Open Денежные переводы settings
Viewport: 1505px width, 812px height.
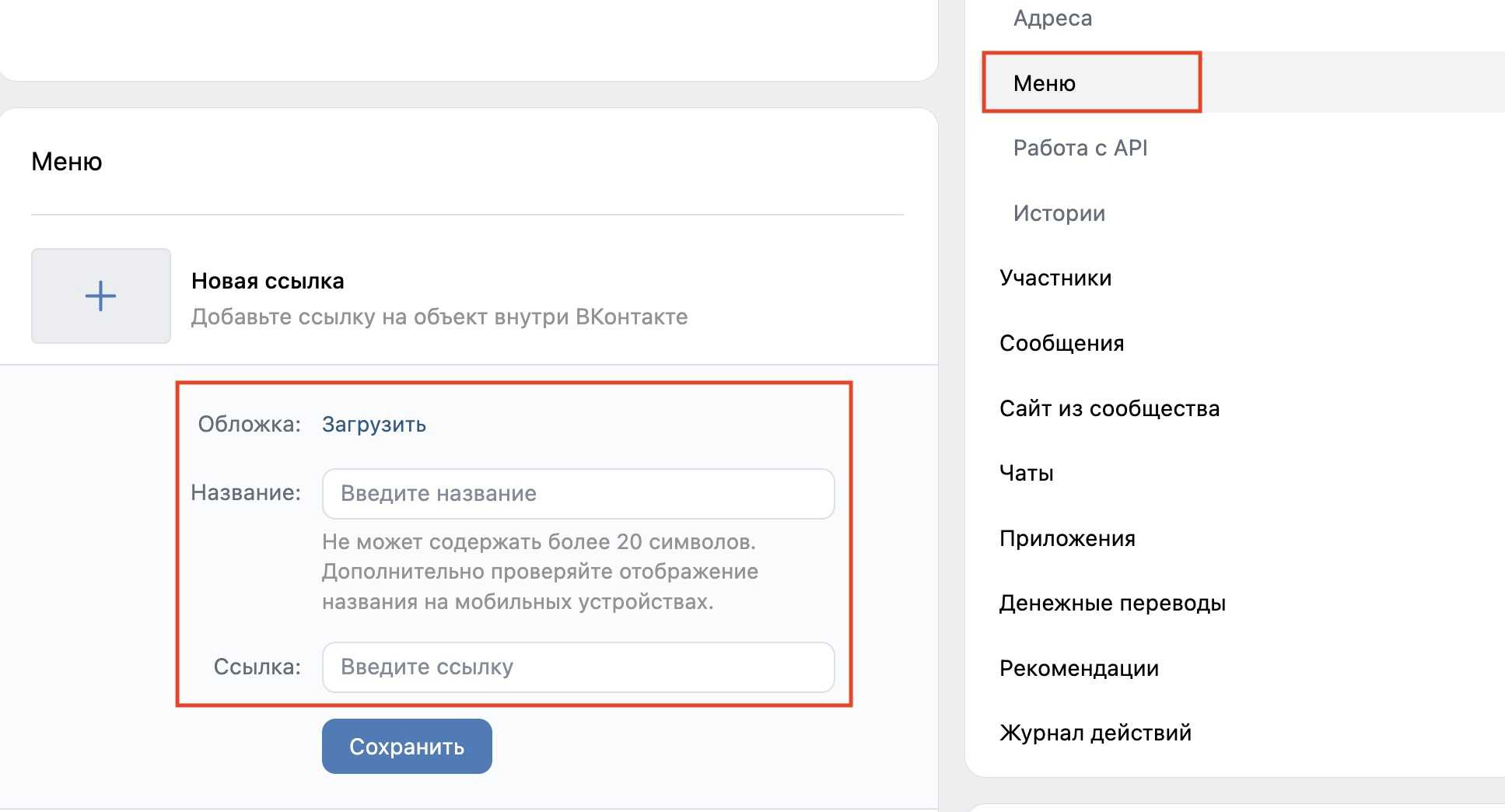[1112, 603]
